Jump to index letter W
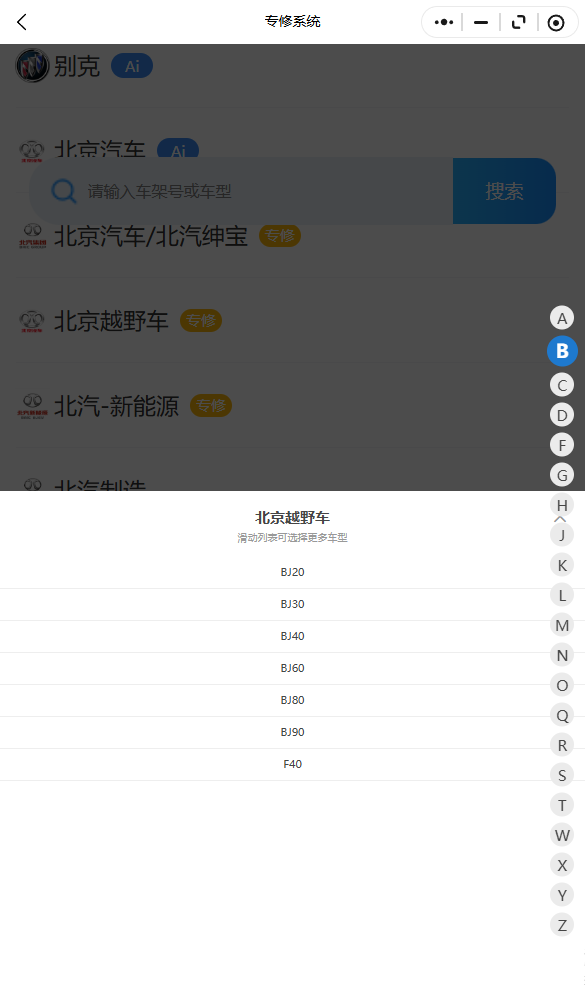Screen dimensions: 585x990 tap(562, 835)
